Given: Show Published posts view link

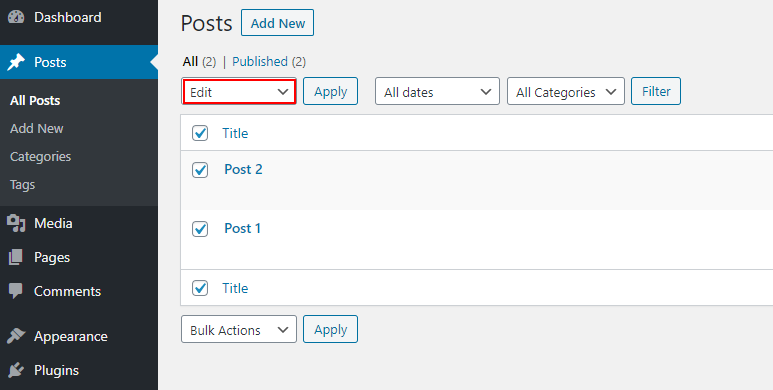Looking at the screenshot, I should coord(260,62).
